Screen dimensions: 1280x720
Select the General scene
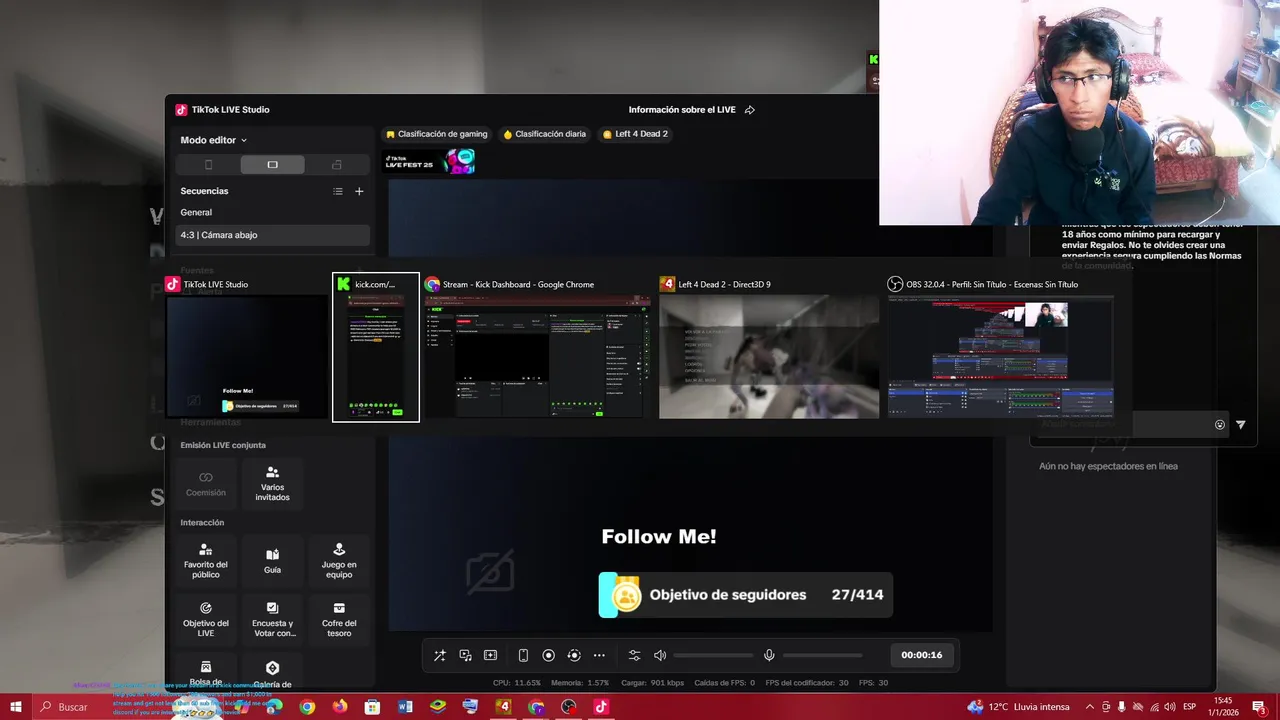272,212
